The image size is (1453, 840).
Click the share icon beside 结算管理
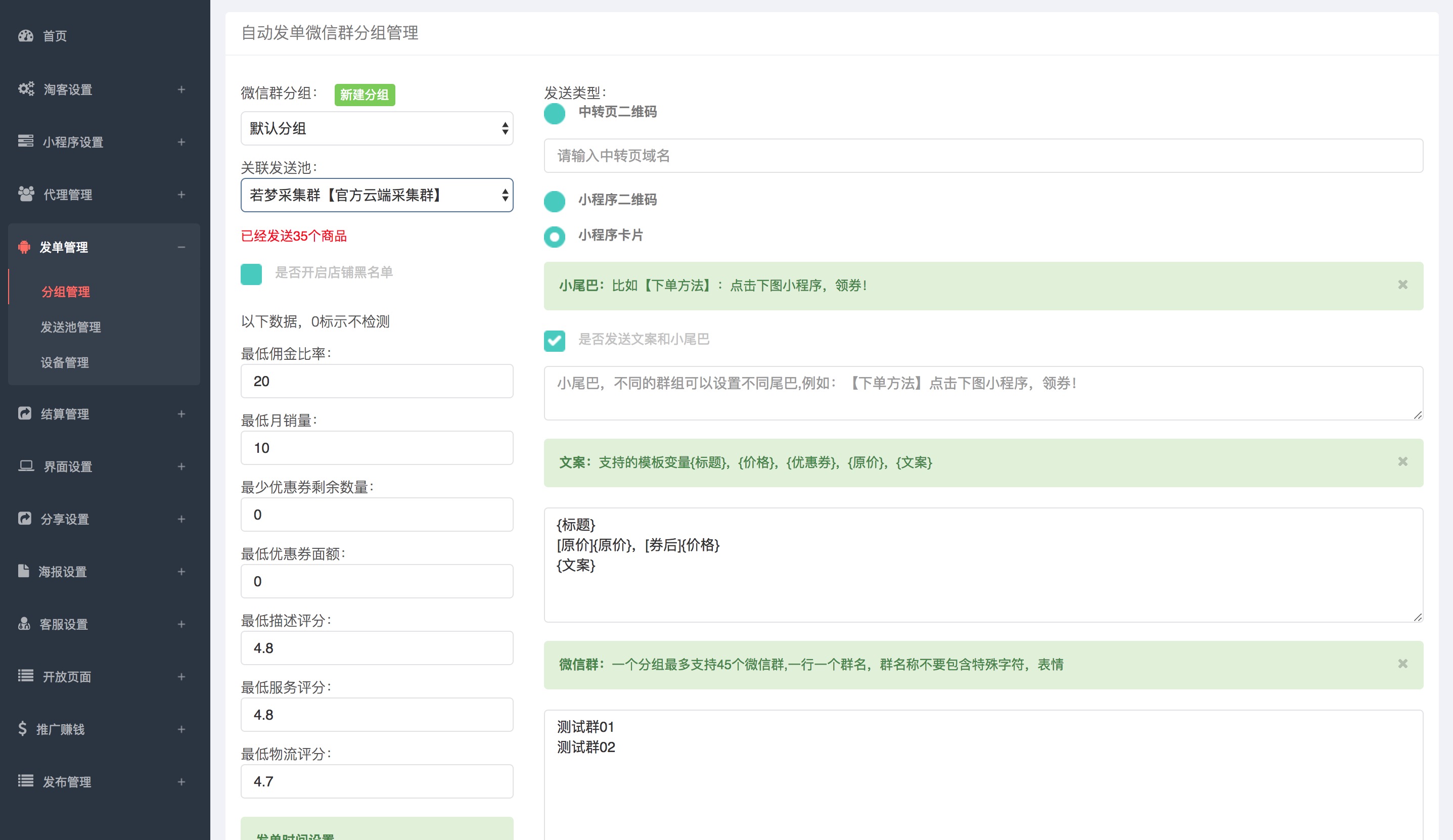click(25, 413)
